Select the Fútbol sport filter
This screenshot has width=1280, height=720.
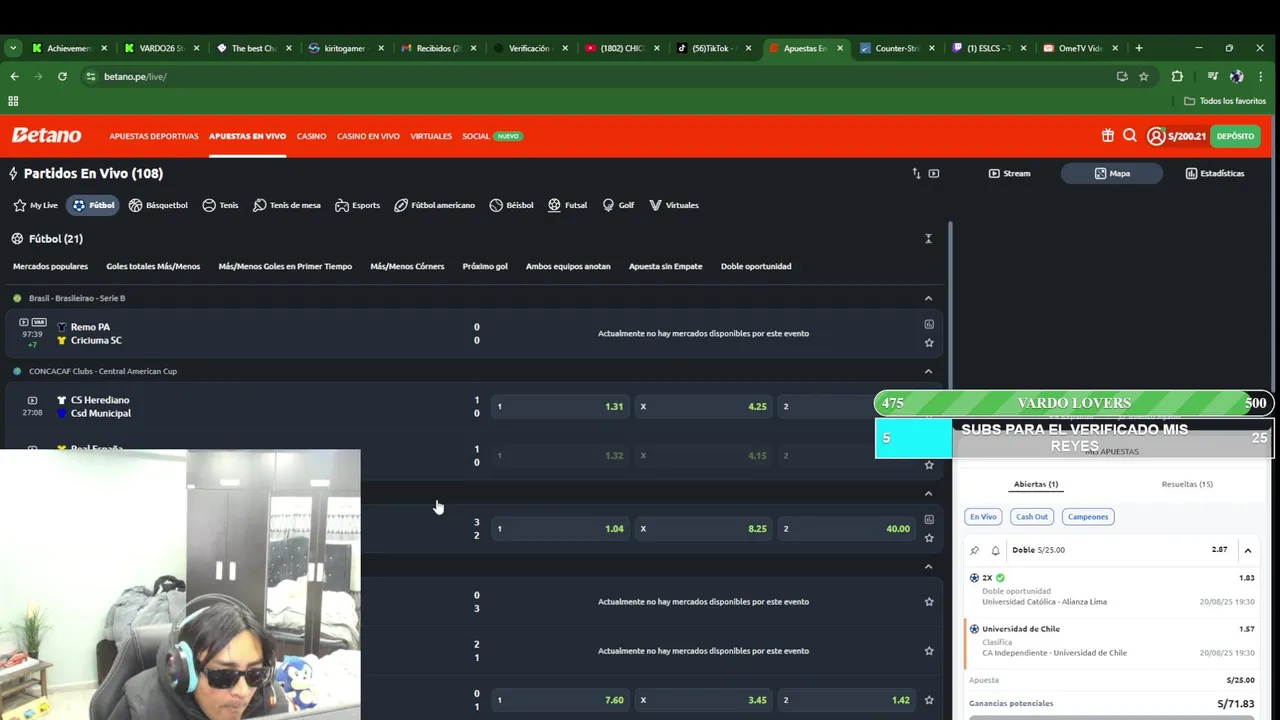coord(92,205)
